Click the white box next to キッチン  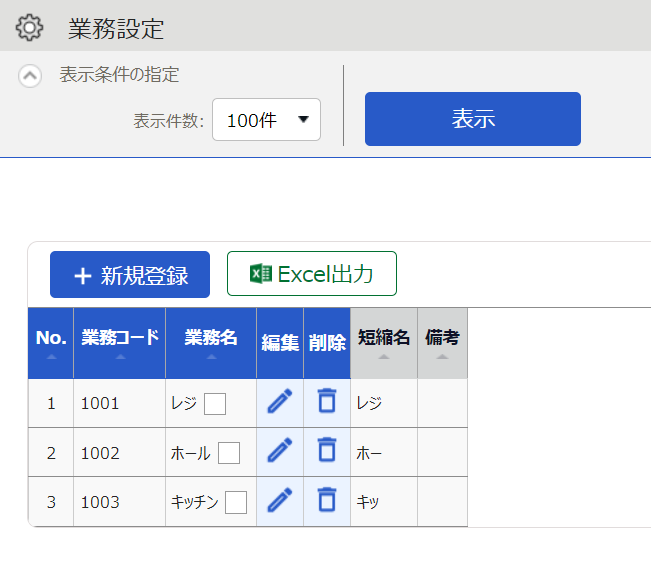[x=236, y=502]
